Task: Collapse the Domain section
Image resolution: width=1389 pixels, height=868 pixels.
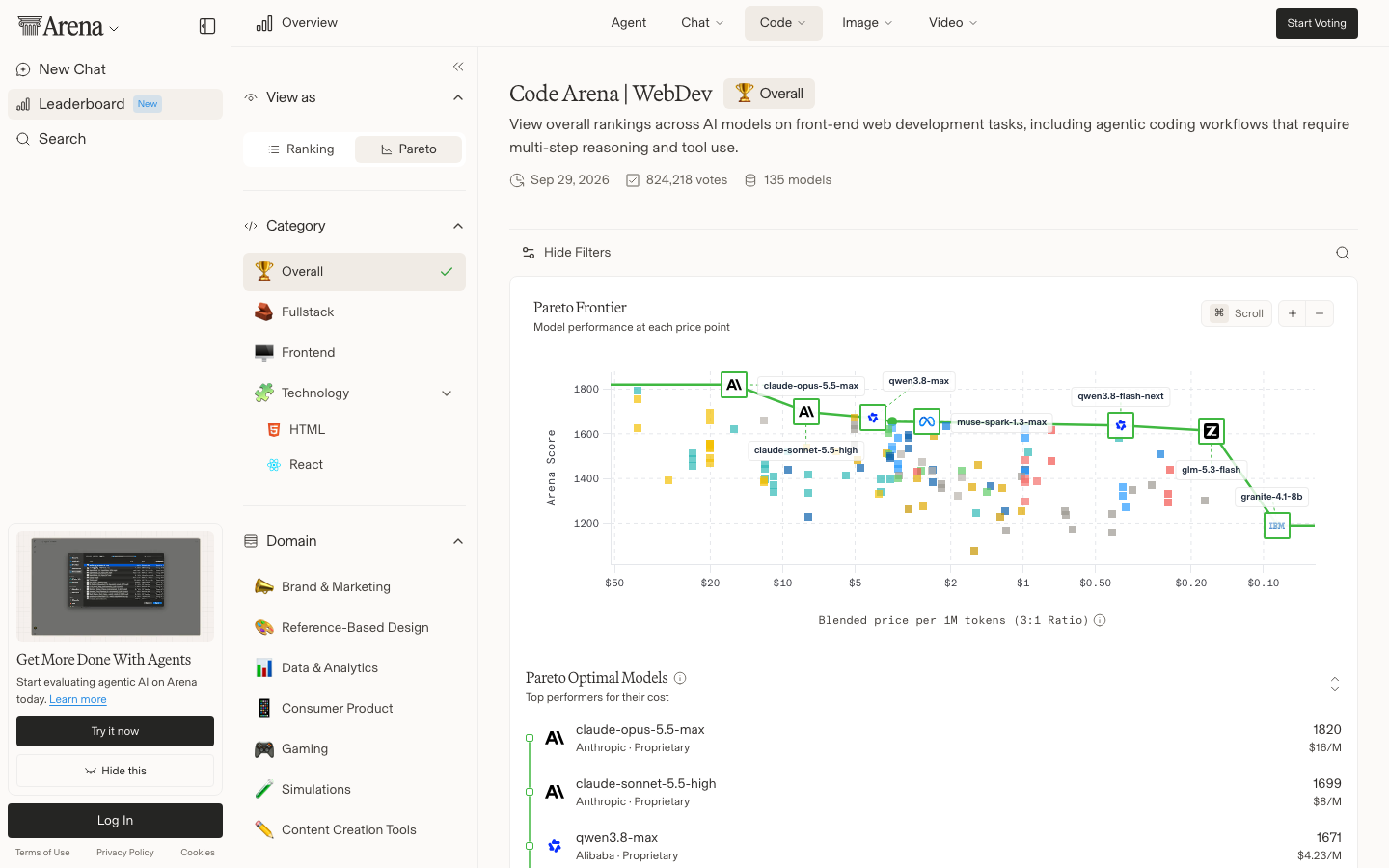Action: [x=458, y=541]
